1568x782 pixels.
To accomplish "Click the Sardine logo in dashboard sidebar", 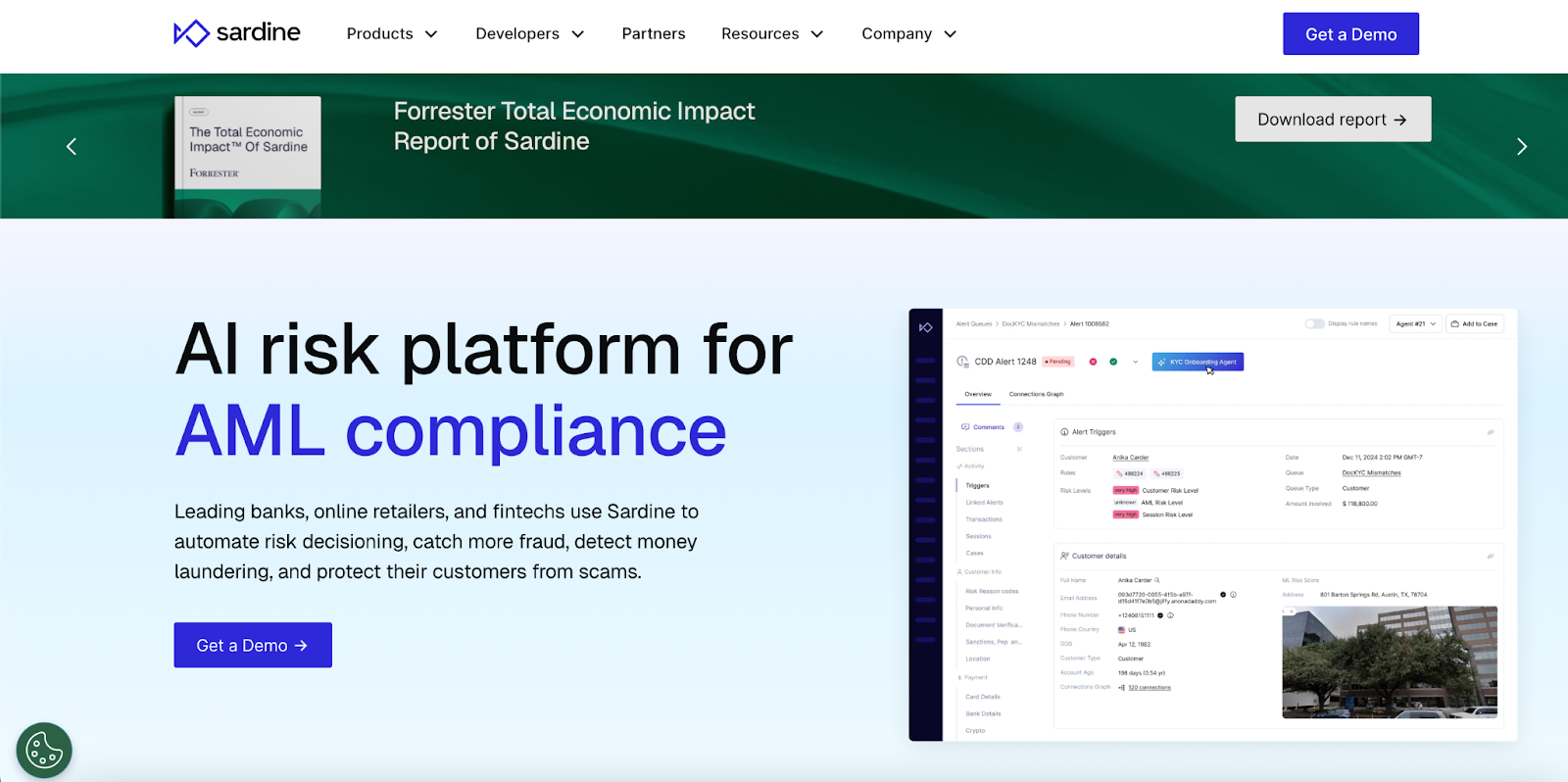I will (x=926, y=327).
